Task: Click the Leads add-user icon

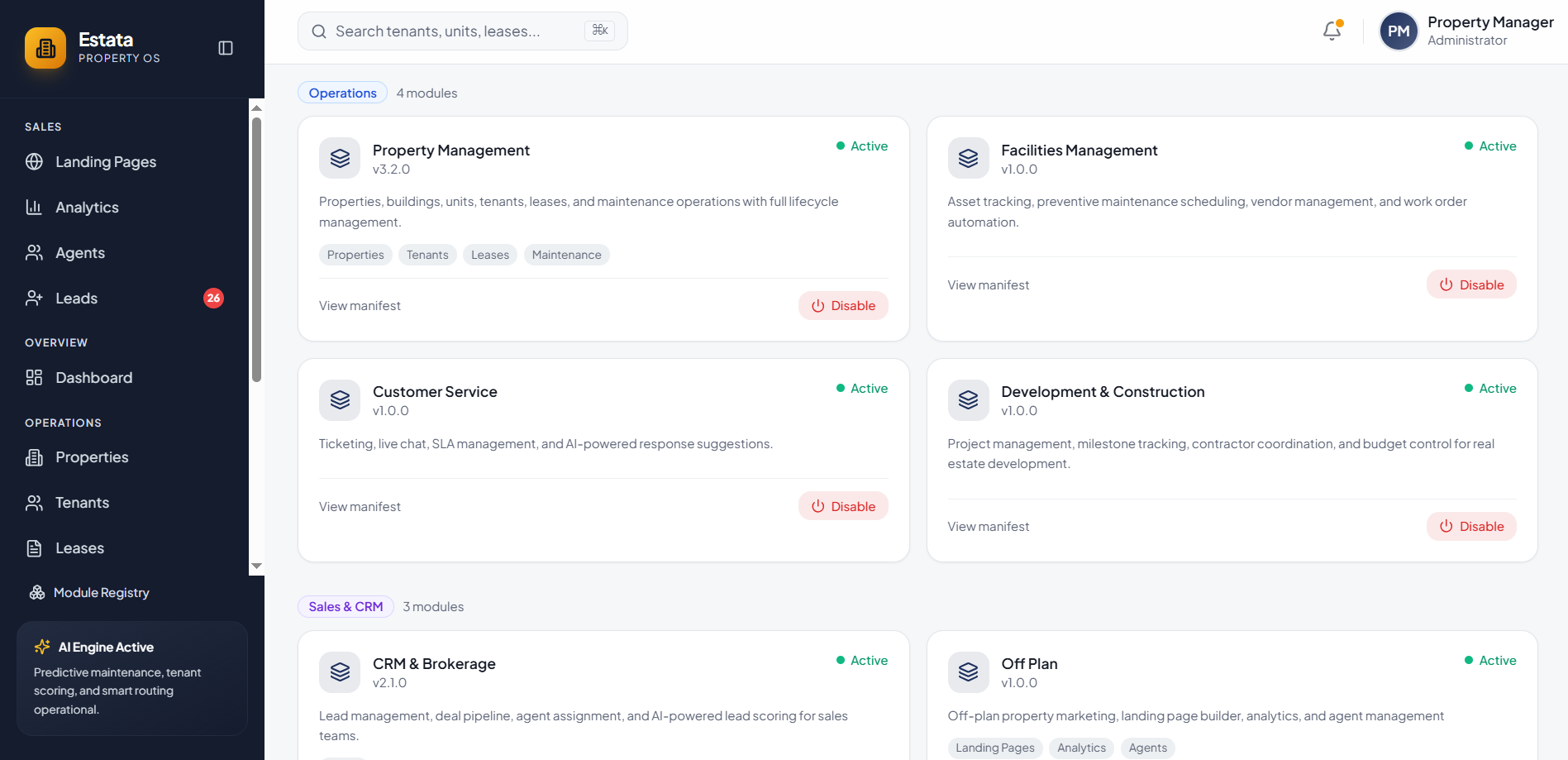Action: [x=34, y=299]
